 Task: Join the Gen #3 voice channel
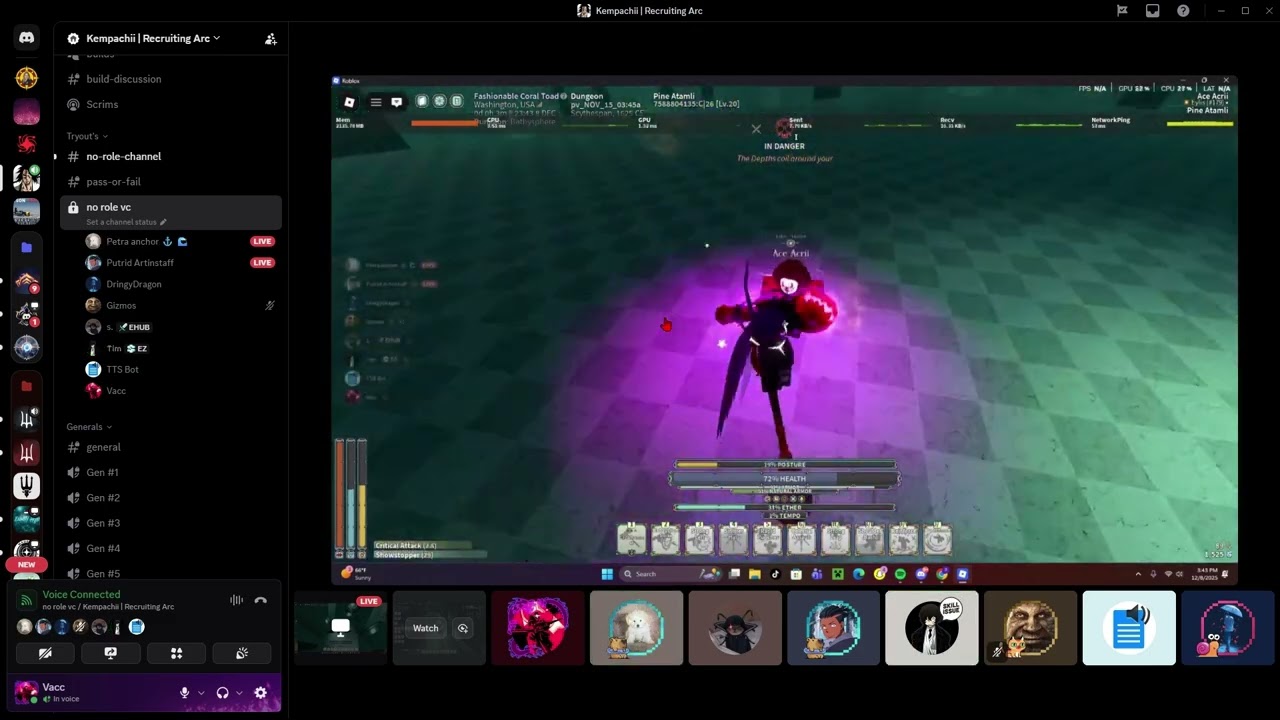[x=171, y=523]
